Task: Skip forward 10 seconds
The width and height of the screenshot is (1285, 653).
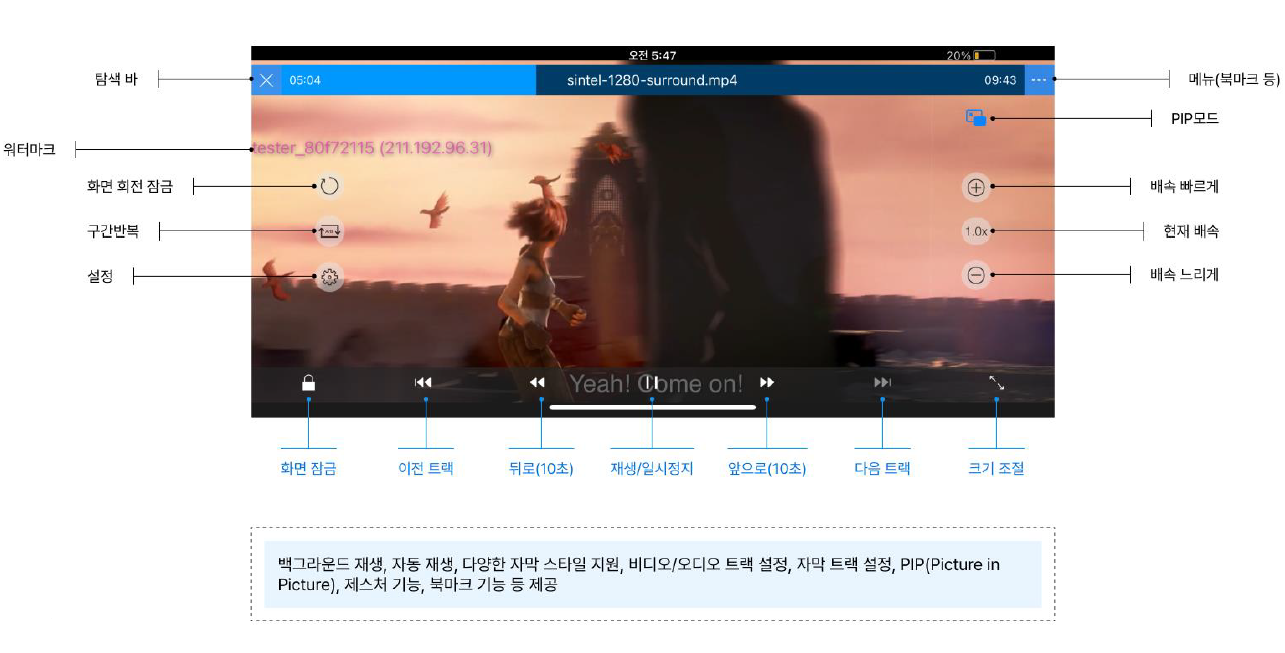Action: click(x=767, y=382)
